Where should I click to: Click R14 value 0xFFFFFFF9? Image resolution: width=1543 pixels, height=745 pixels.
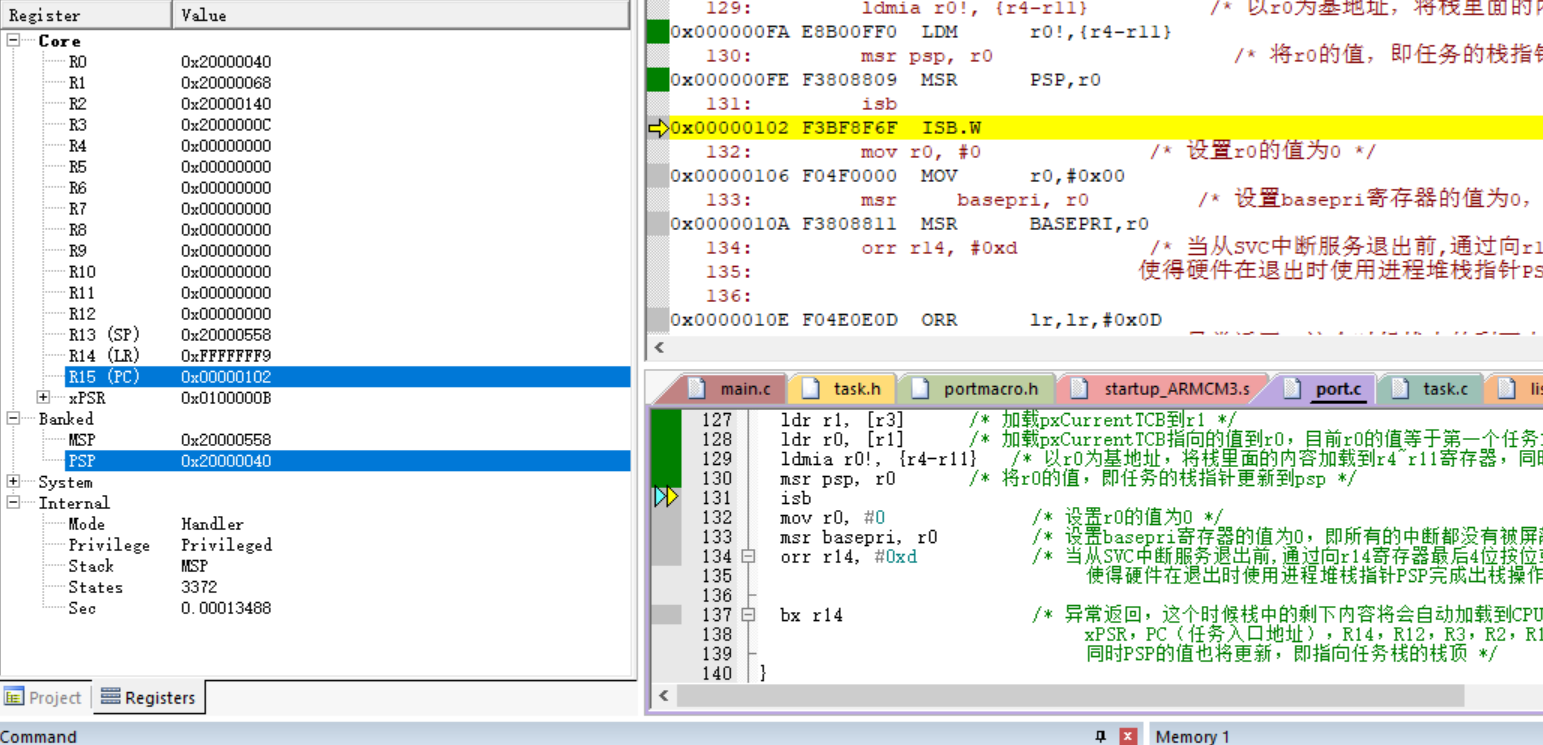[x=226, y=356]
